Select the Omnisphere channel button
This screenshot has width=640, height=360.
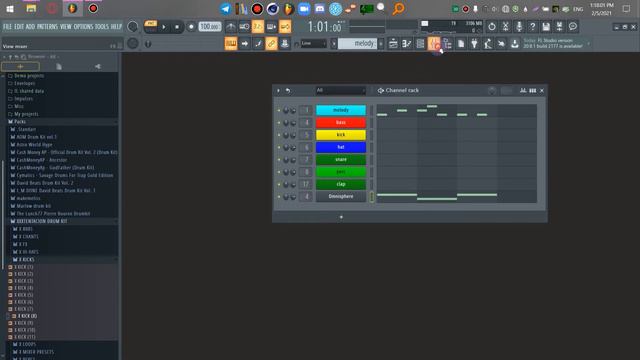coord(341,196)
